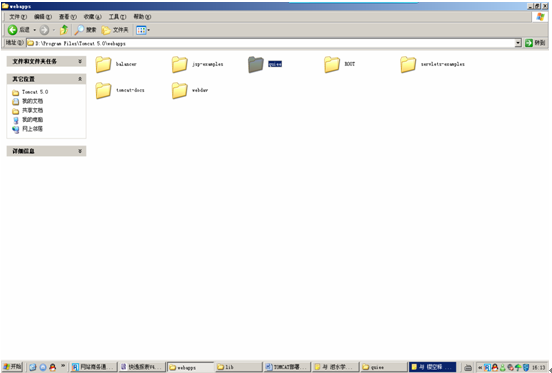Screen dimensions: 552x373
Task: Switch to the highlighted blue taskbar chat window
Action: (x=432, y=367)
